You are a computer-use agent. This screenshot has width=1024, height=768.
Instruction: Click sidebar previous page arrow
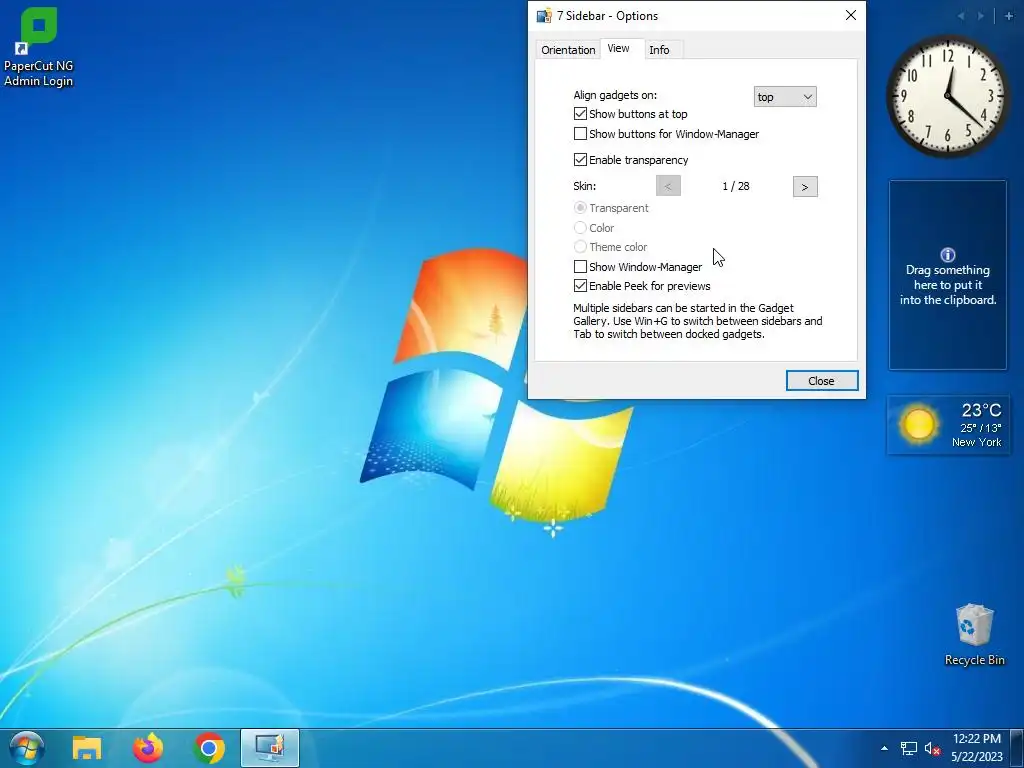pos(961,16)
